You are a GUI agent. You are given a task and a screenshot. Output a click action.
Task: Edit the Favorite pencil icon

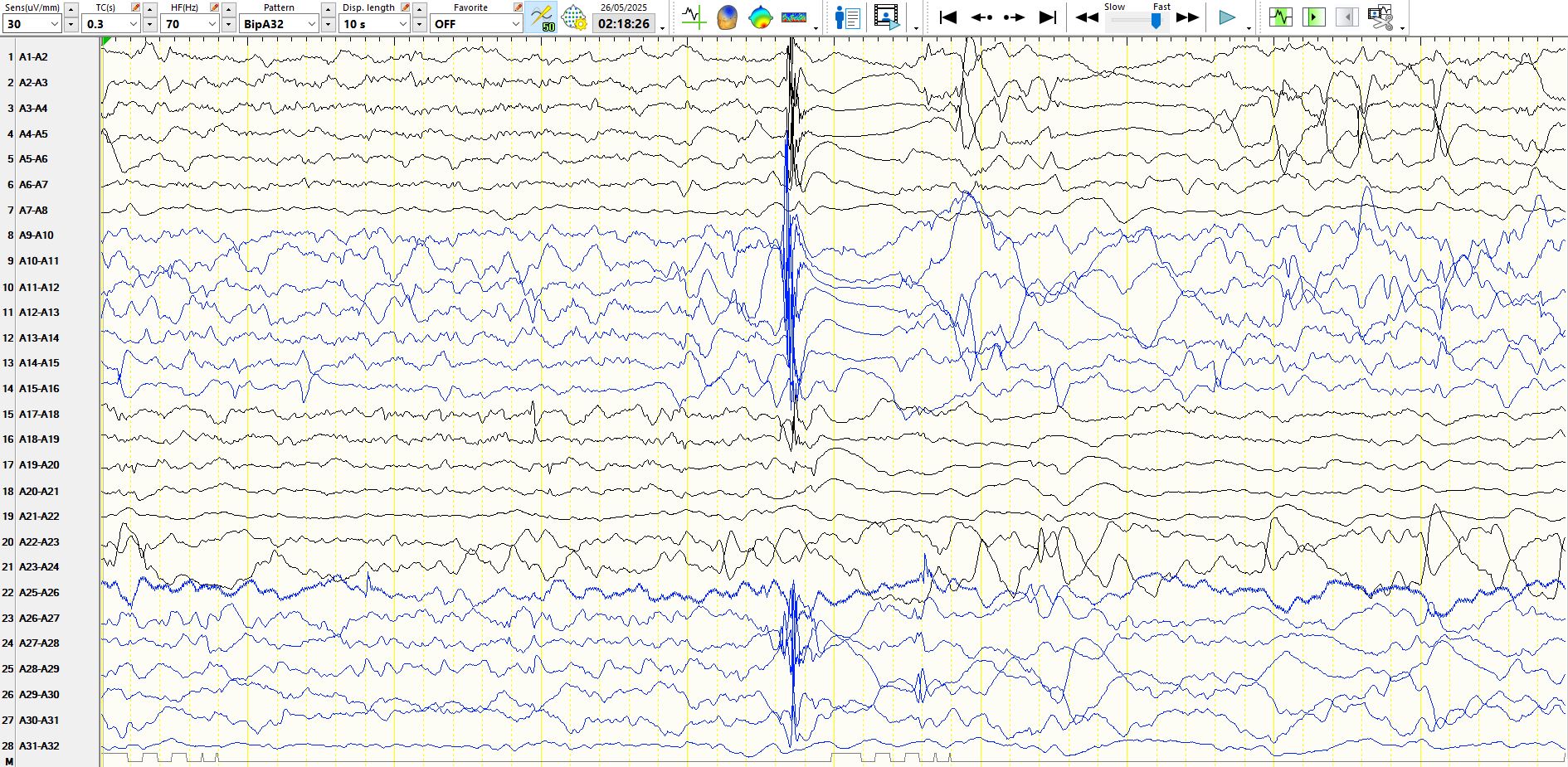click(x=518, y=7)
